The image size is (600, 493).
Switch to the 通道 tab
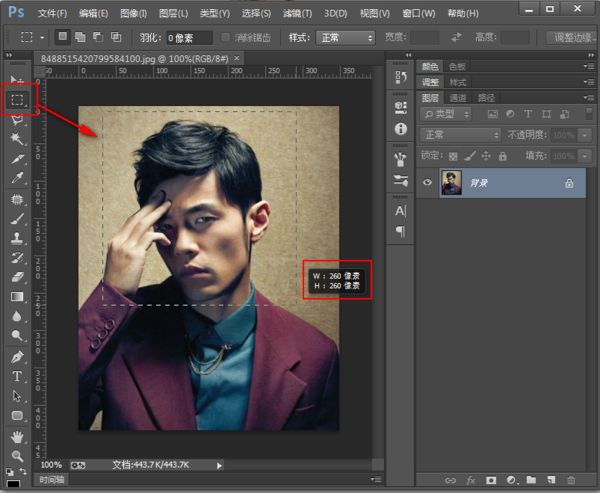pyautogui.click(x=458, y=98)
